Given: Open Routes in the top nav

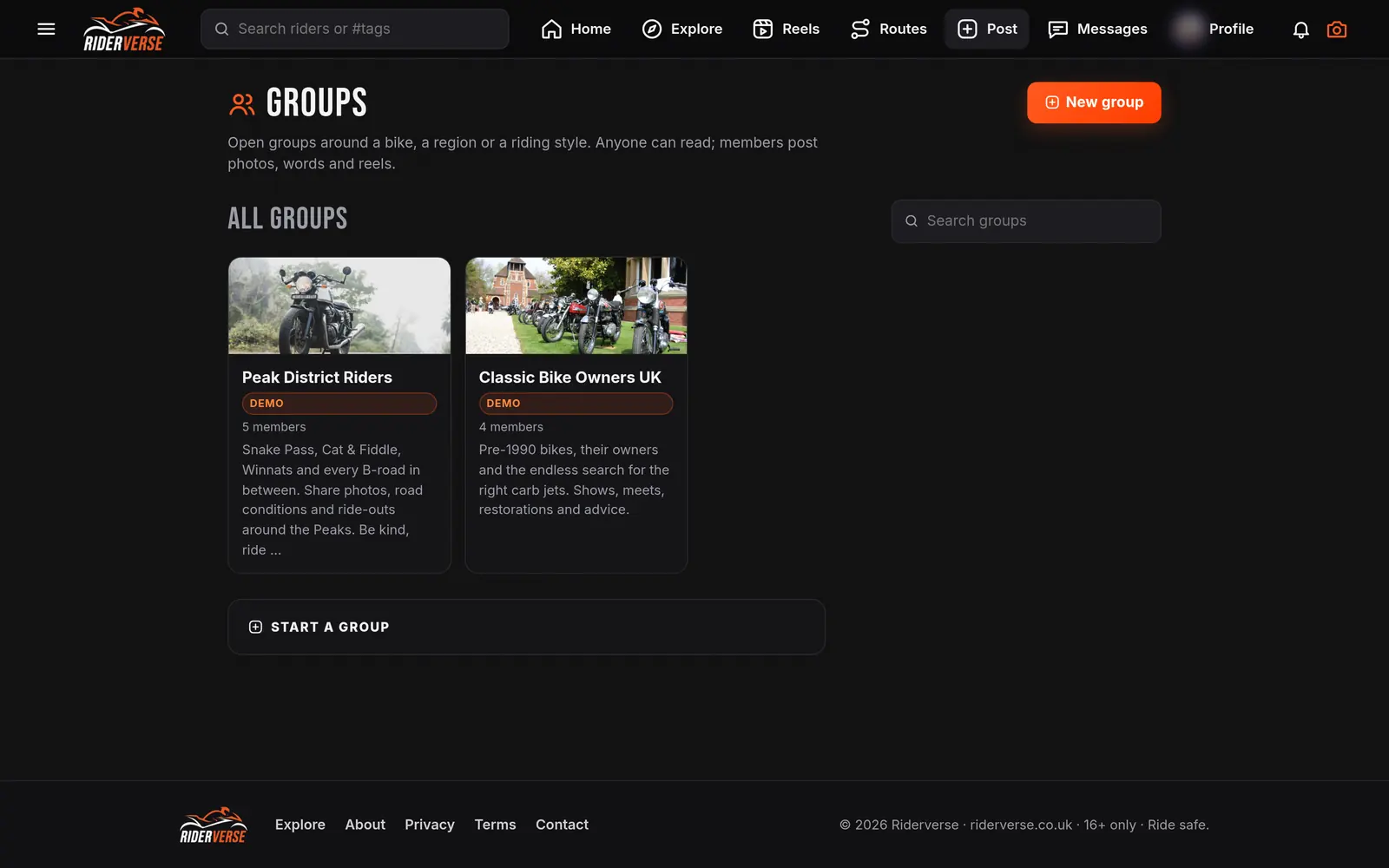Looking at the screenshot, I should tap(889, 29).
